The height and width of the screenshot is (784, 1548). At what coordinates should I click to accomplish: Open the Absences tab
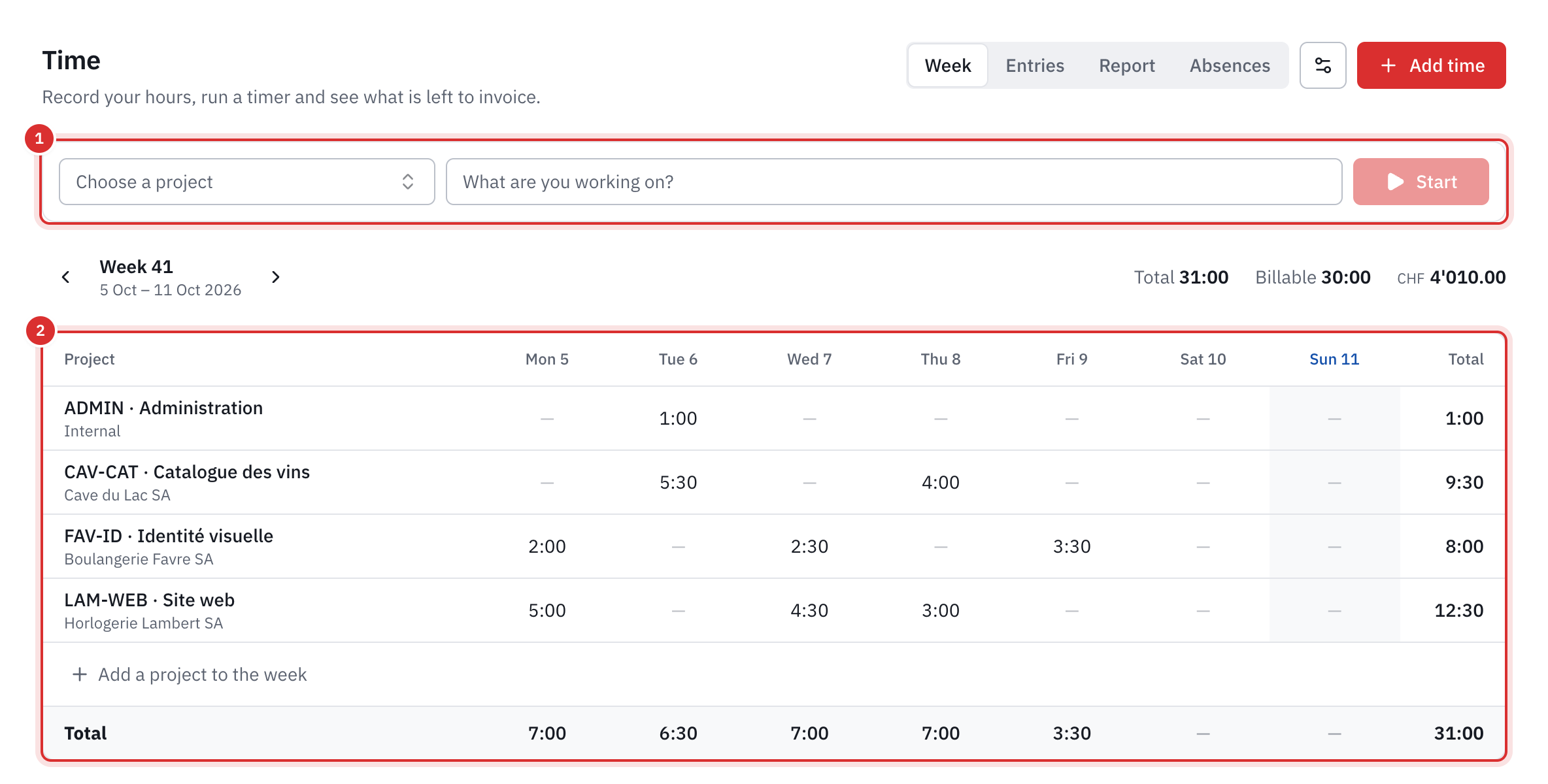click(1230, 65)
